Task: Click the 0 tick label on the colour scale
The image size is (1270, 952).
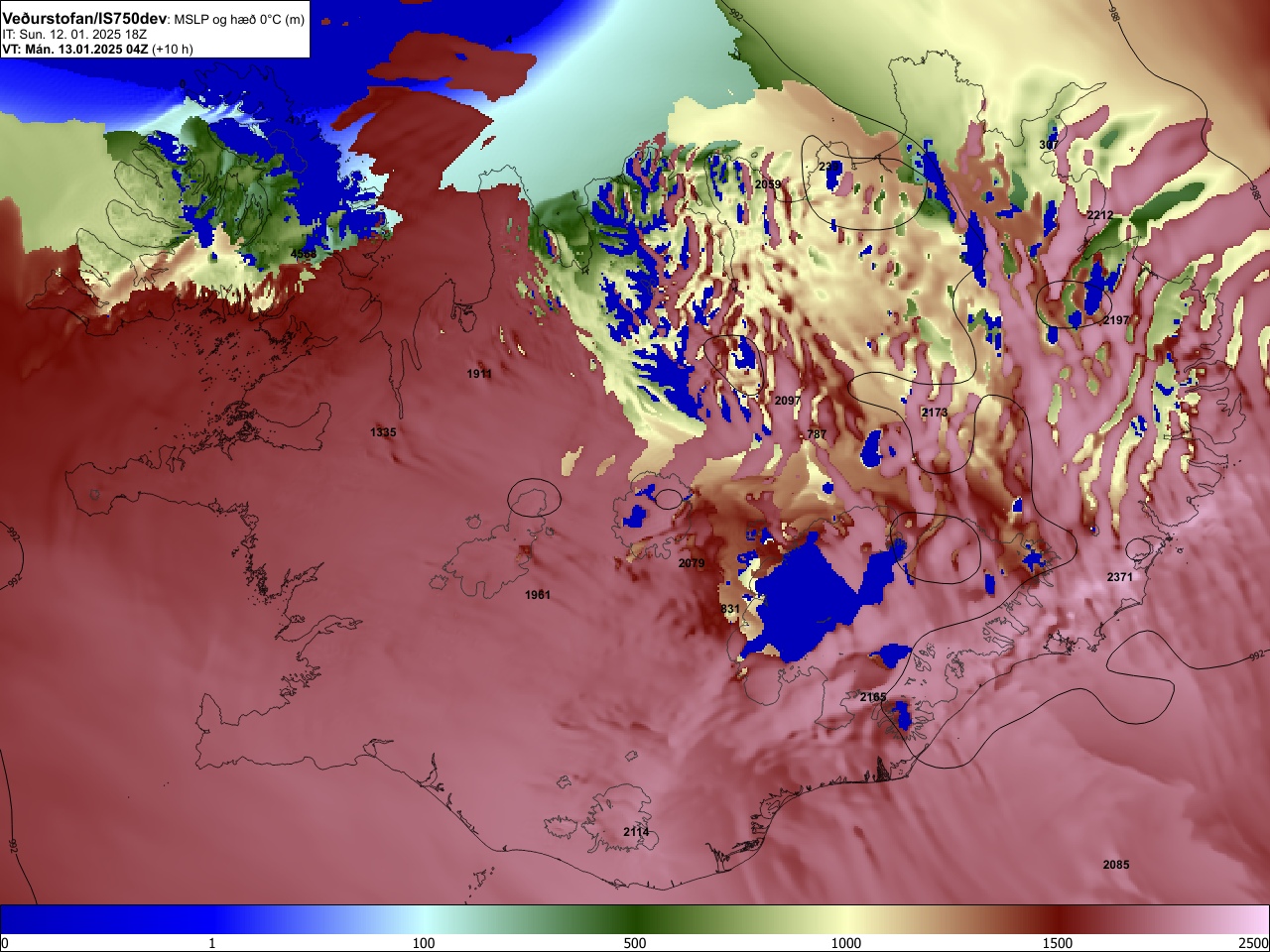Action: coord(4,943)
